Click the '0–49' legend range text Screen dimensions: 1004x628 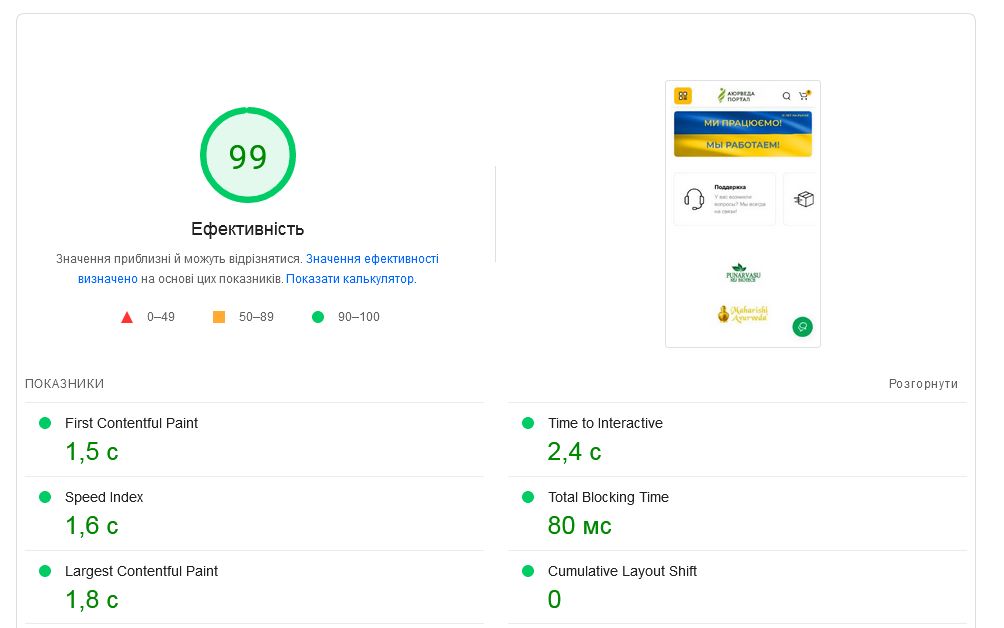click(161, 317)
